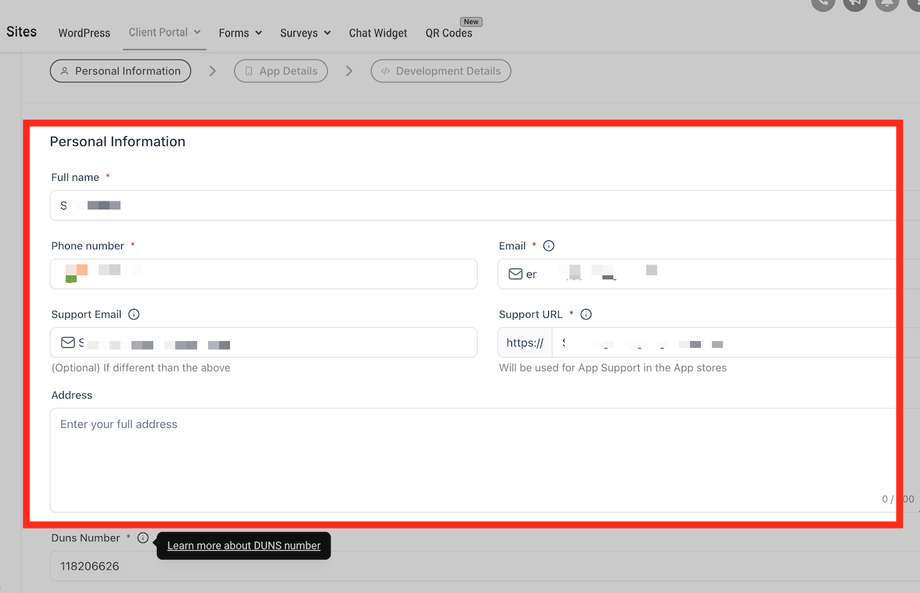Click the 'Will be used for App Support' hint
The height and width of the screenshot is (593, 920).
click(613, 368)
